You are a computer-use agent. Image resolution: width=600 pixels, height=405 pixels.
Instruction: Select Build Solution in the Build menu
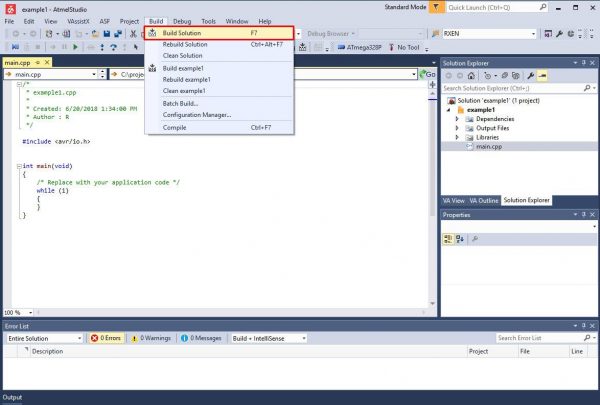(x=219, y=33)
